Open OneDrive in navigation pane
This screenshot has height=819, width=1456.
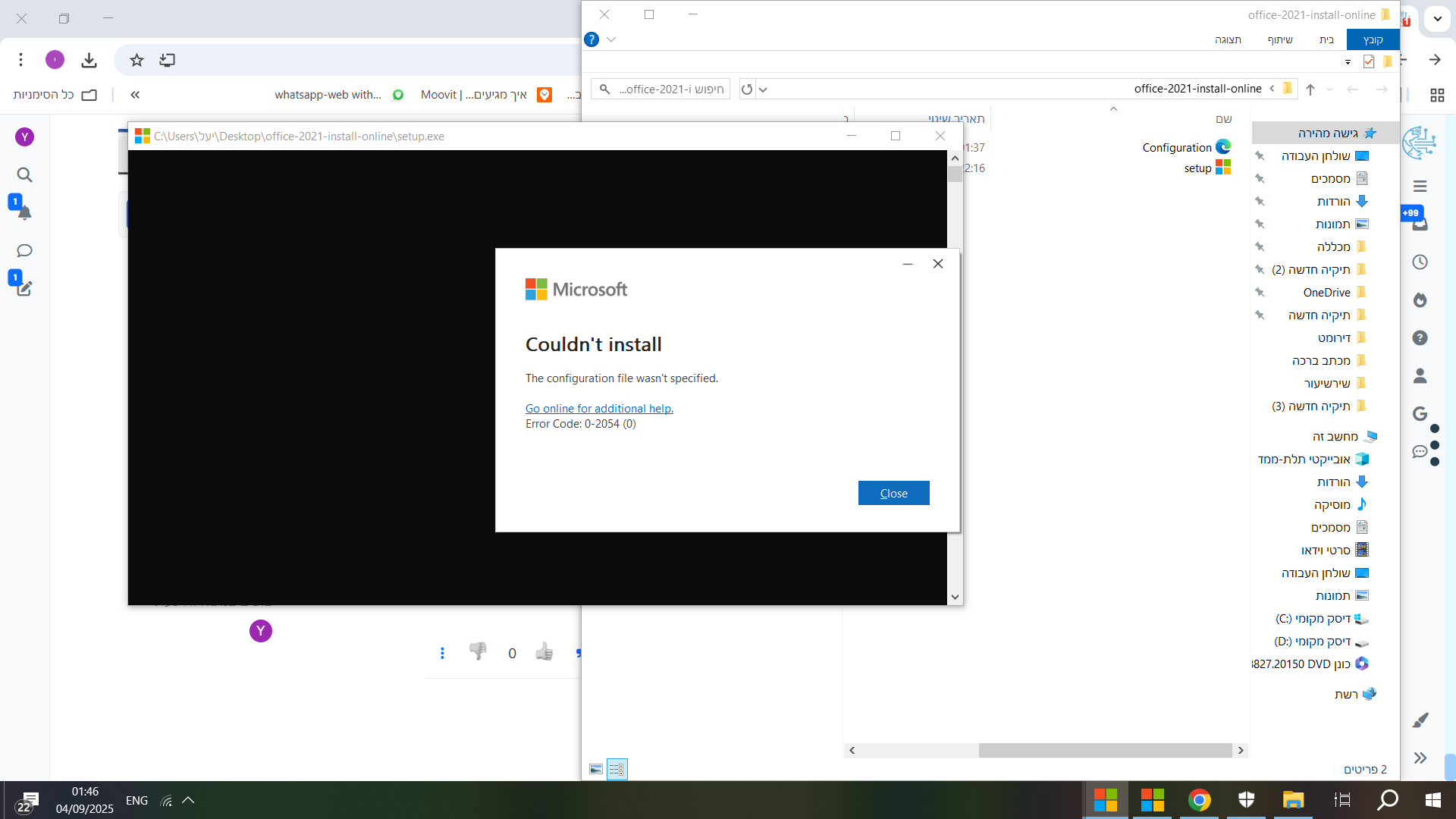coord(1335,292)
